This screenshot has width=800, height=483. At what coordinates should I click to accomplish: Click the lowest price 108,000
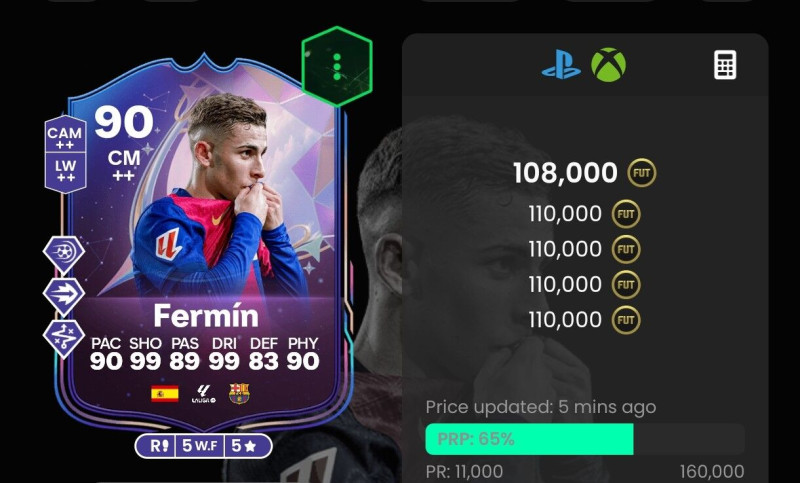coord(565,173)
